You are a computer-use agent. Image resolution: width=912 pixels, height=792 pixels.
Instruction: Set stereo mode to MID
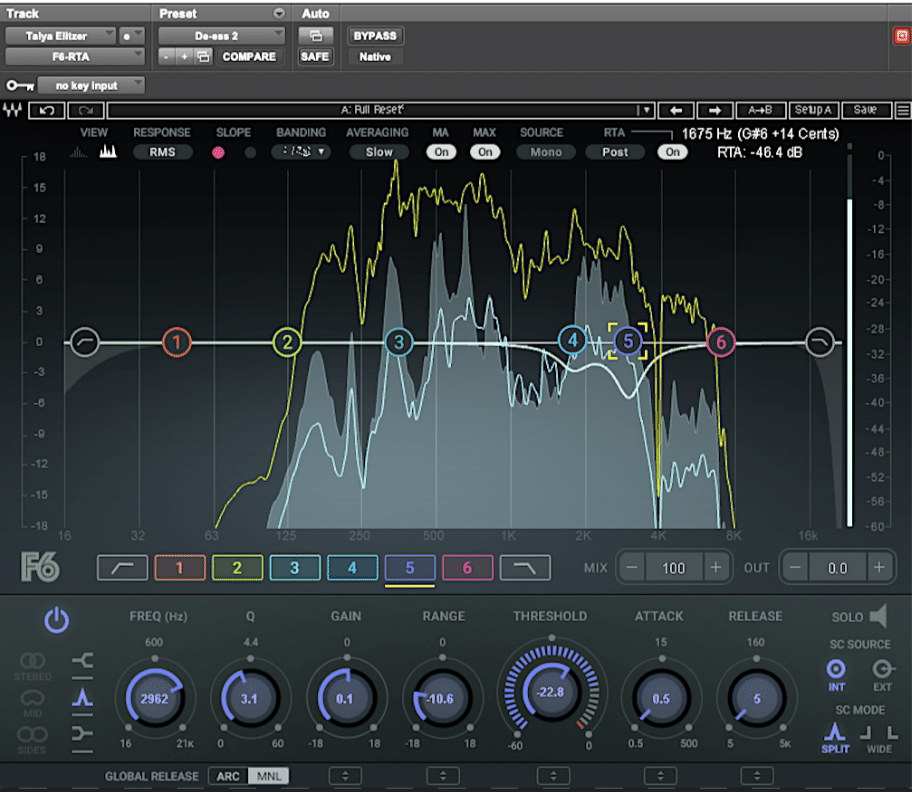[x=32, y=703]
